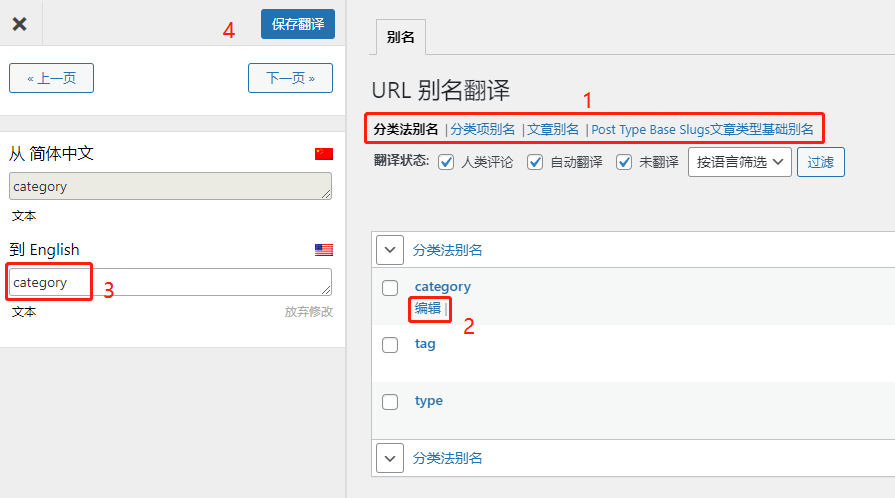Switch to the 别名 tab
Viewport: 895px width, 498px height.
click(x=400, y=37)
